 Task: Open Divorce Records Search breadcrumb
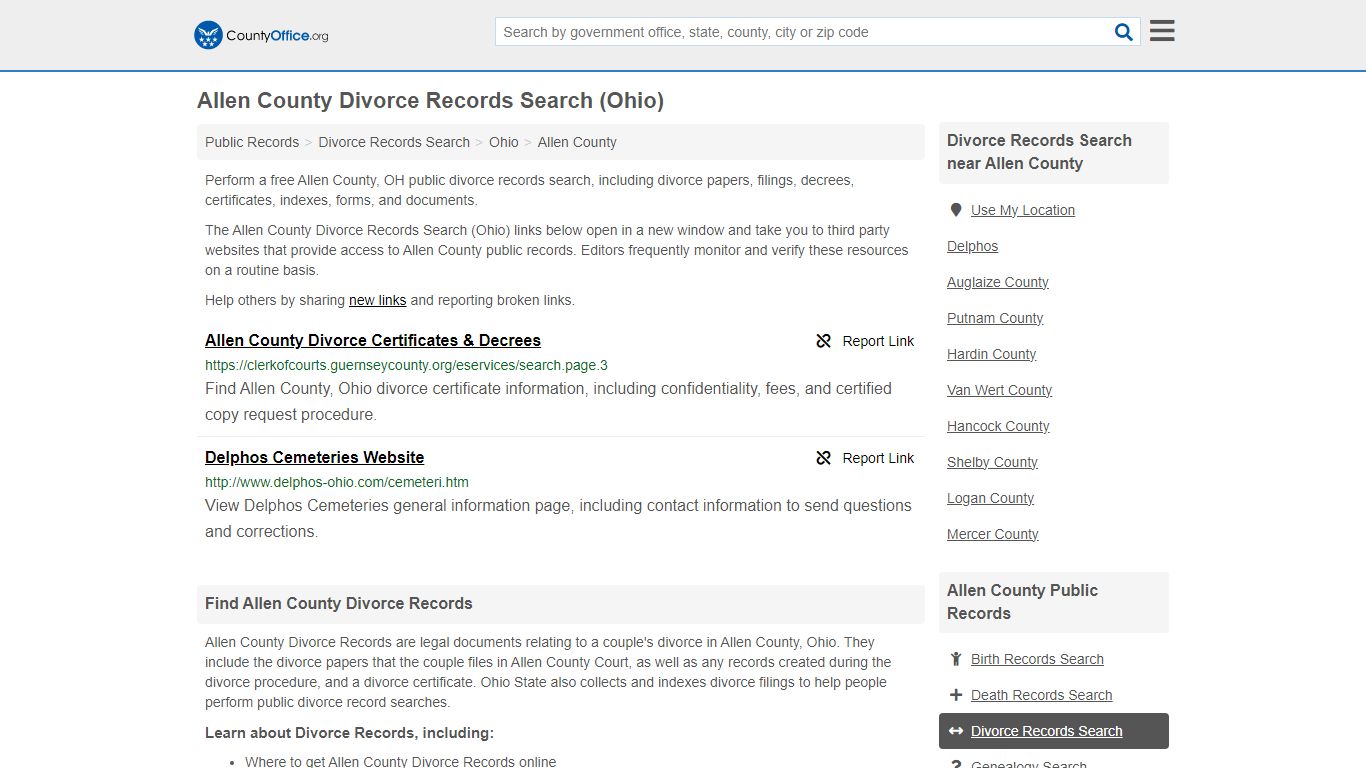394,142
